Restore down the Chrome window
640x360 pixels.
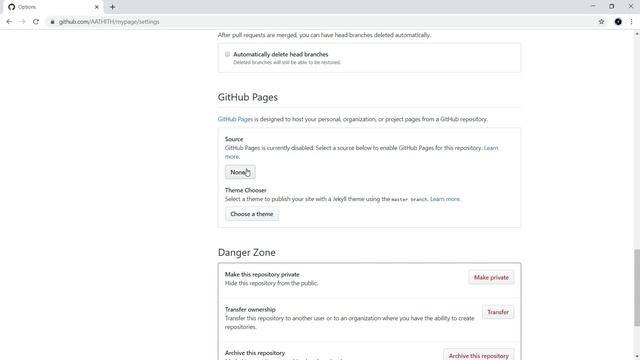[611, 6]
